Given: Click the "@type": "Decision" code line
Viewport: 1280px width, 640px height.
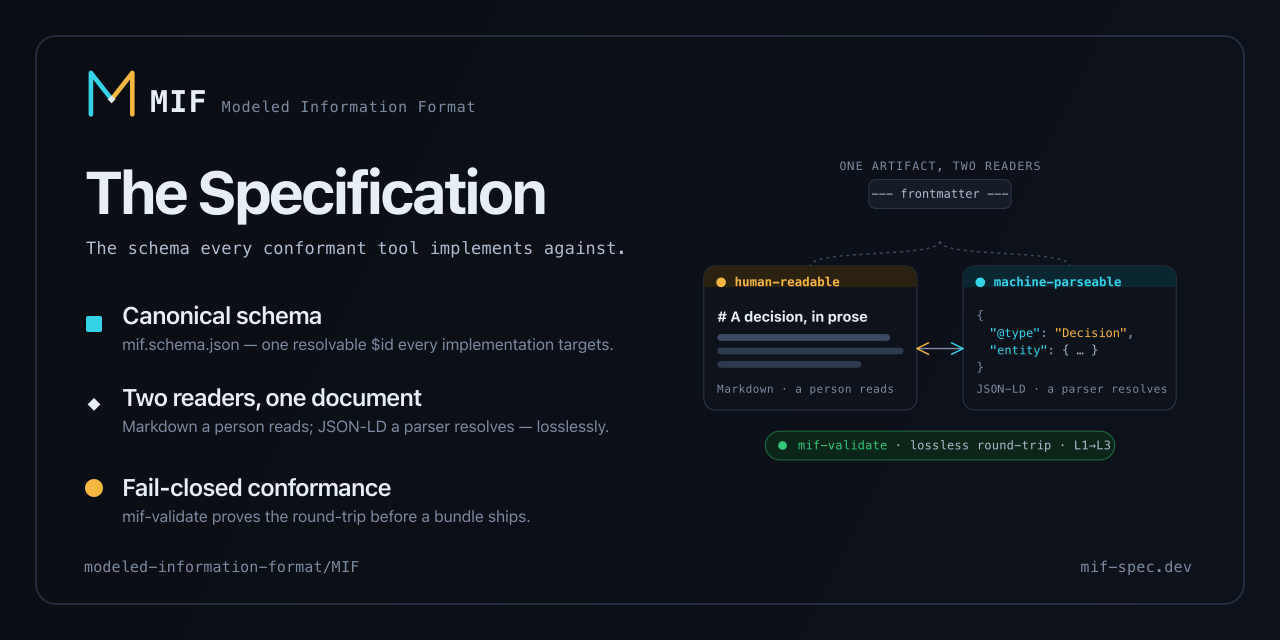Looking at the screenshot, I should point(1061,333).
